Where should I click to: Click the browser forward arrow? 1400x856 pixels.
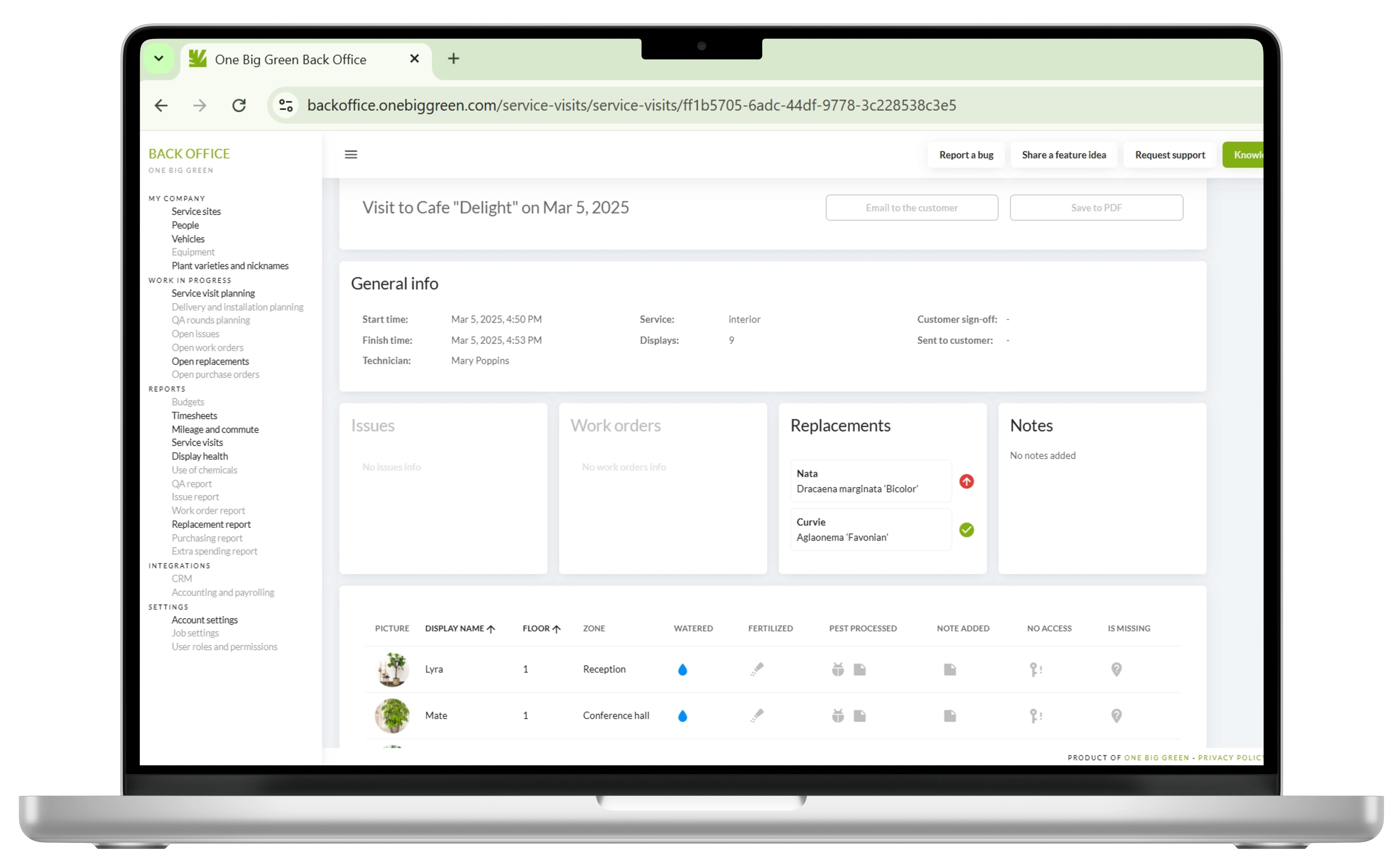[199, 105]
